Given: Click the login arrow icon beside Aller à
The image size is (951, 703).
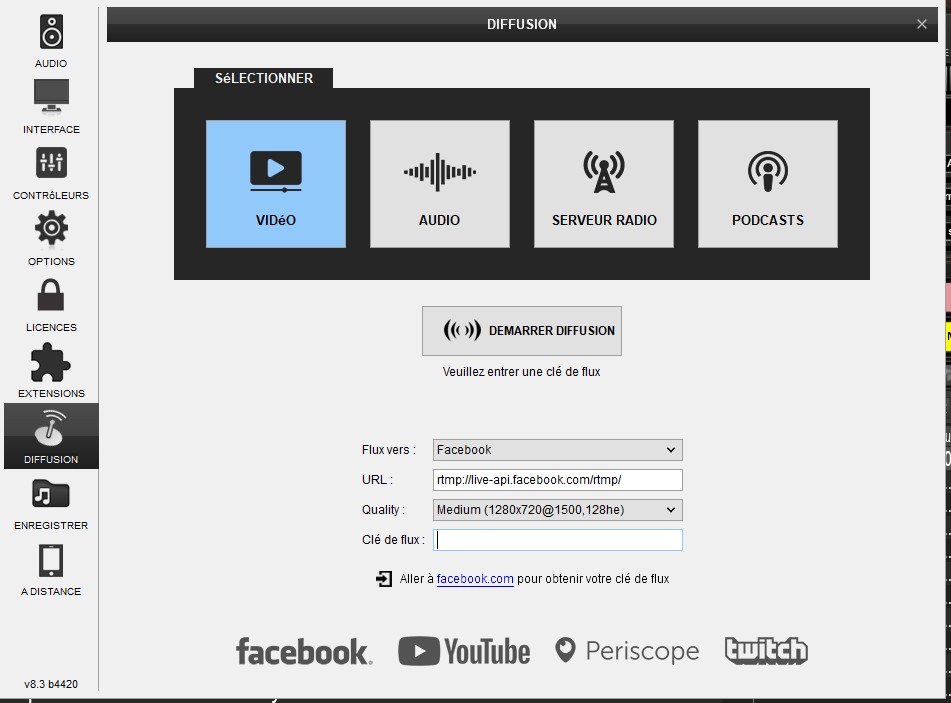Looking at the screenshot, I should click(x=383, y=579).
